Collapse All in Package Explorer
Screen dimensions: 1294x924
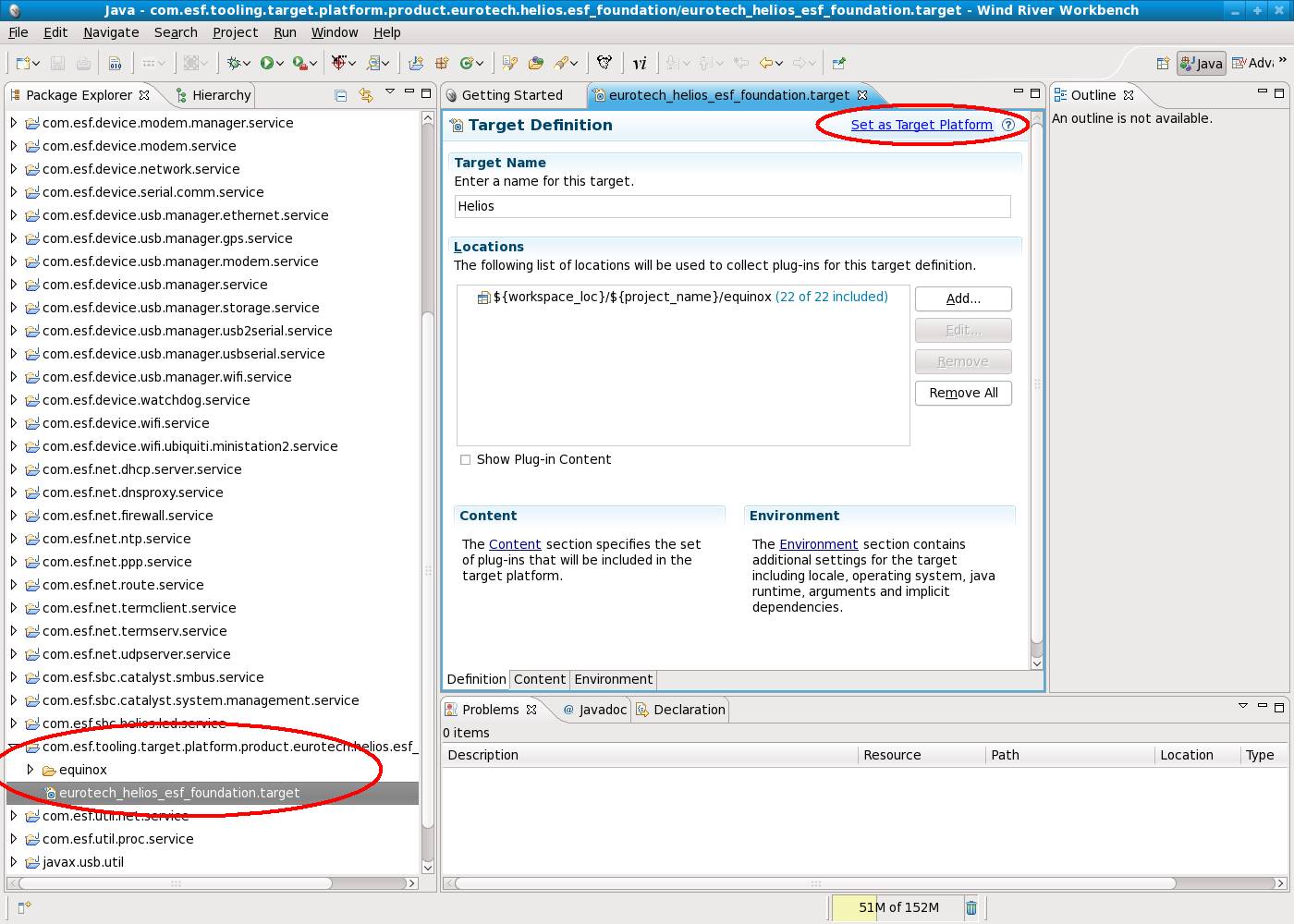point(341,94)
